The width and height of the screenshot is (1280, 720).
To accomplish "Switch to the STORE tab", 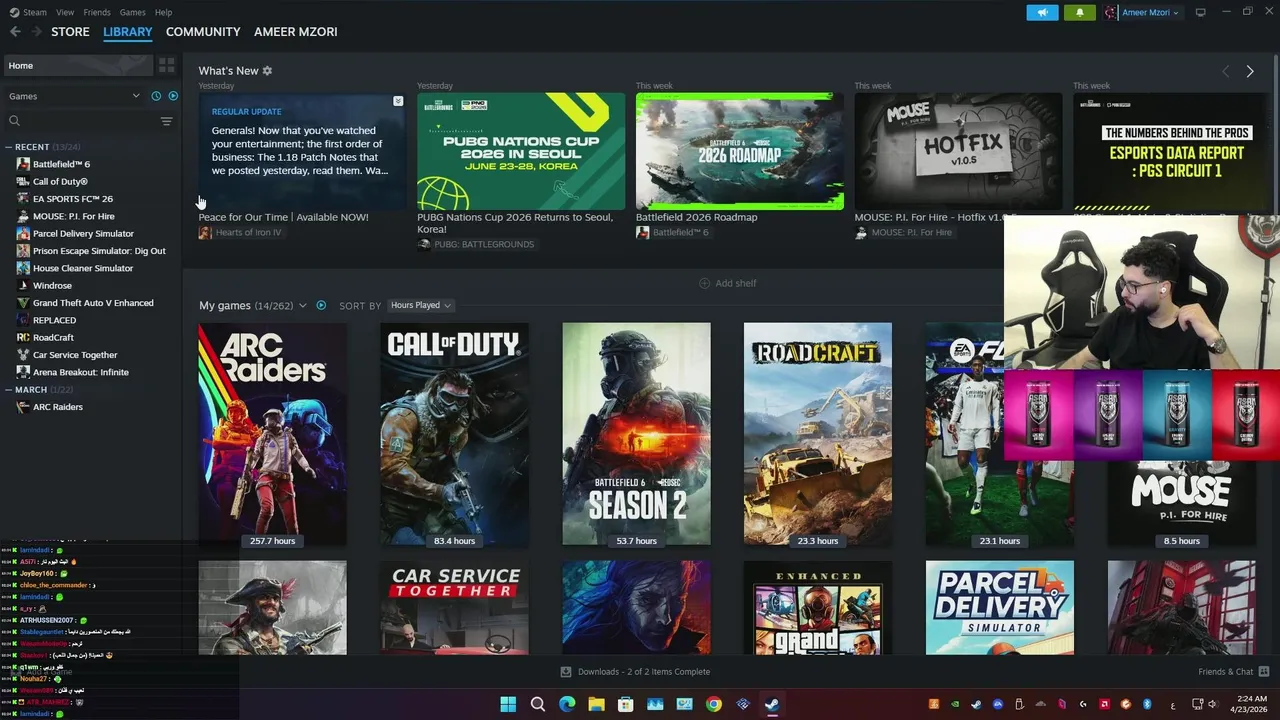I will click(70, 32).
